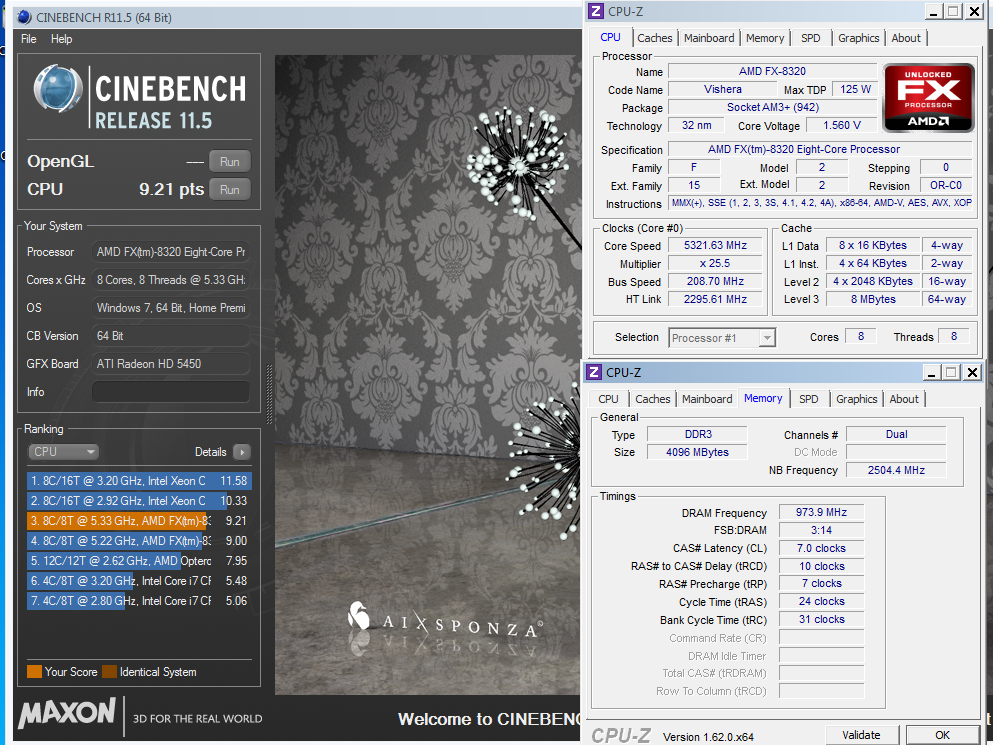Switch to SPD tab in bottom CPU-Z window
The height and width of the screenshot is (745, 993).
[809, 399]
